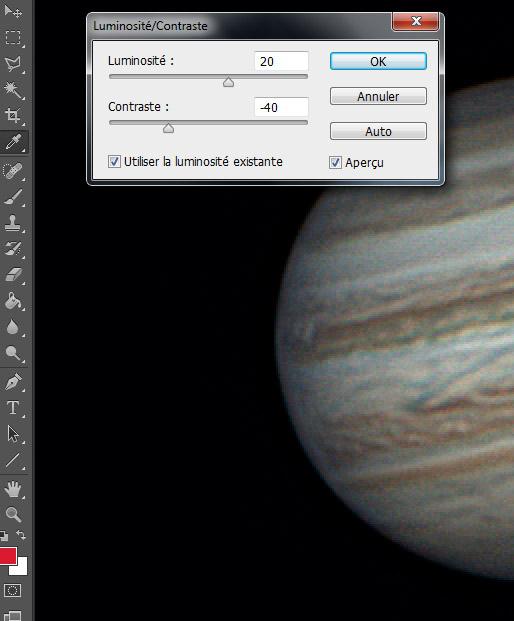The height and width of the screenshot is (621, 514).
Task: Click OK to apply adjustment
Action: tap(378, 61)
